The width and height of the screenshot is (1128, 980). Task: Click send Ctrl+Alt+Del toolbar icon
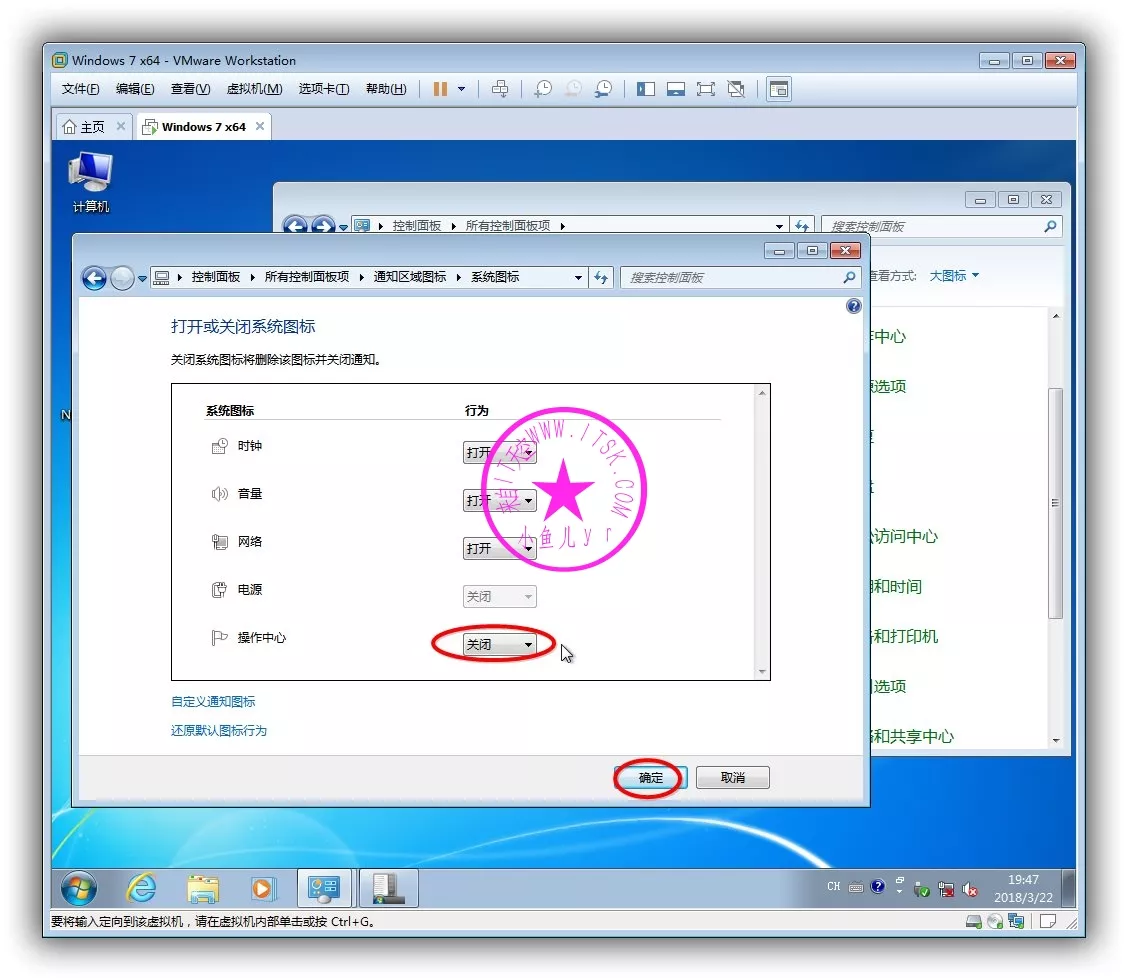(x=500, y=89)
